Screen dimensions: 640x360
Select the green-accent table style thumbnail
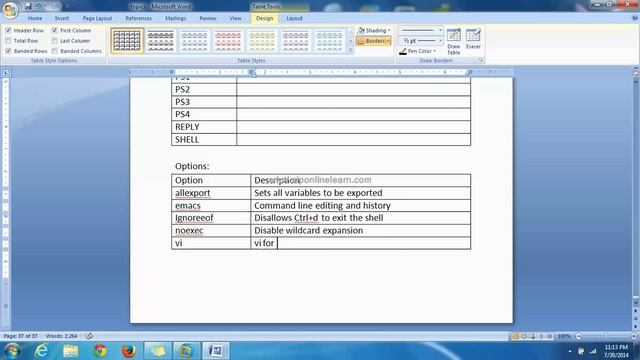[262, 41]
